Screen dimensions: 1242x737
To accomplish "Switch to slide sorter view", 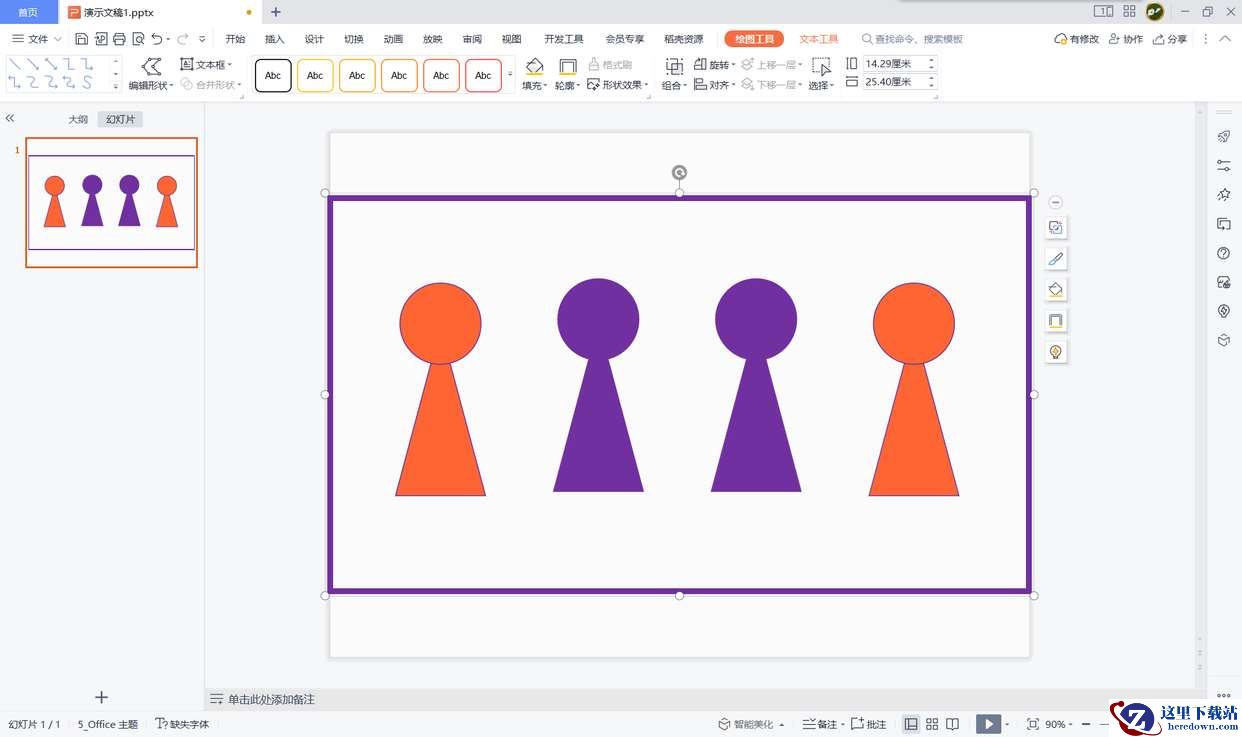I will (x=932, y=724).
